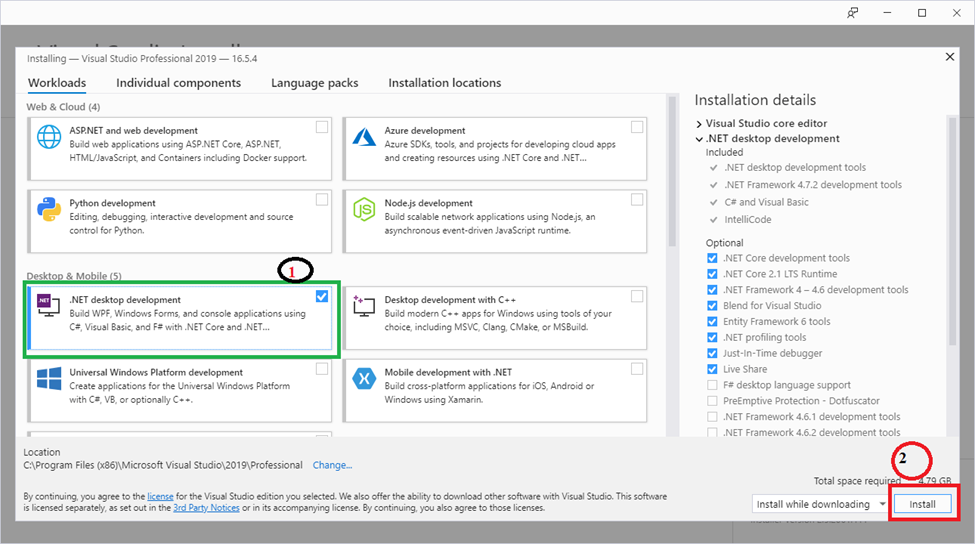This screenshot has height=544, width=975.
Task: Click the Xamarin mobile development icon
Action: point(364,378)
